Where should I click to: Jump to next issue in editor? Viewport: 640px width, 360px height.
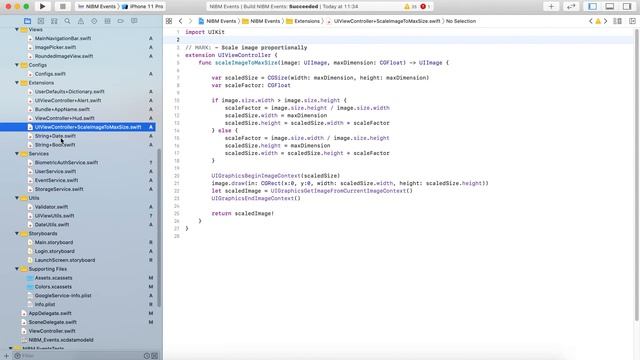[606, 21]
